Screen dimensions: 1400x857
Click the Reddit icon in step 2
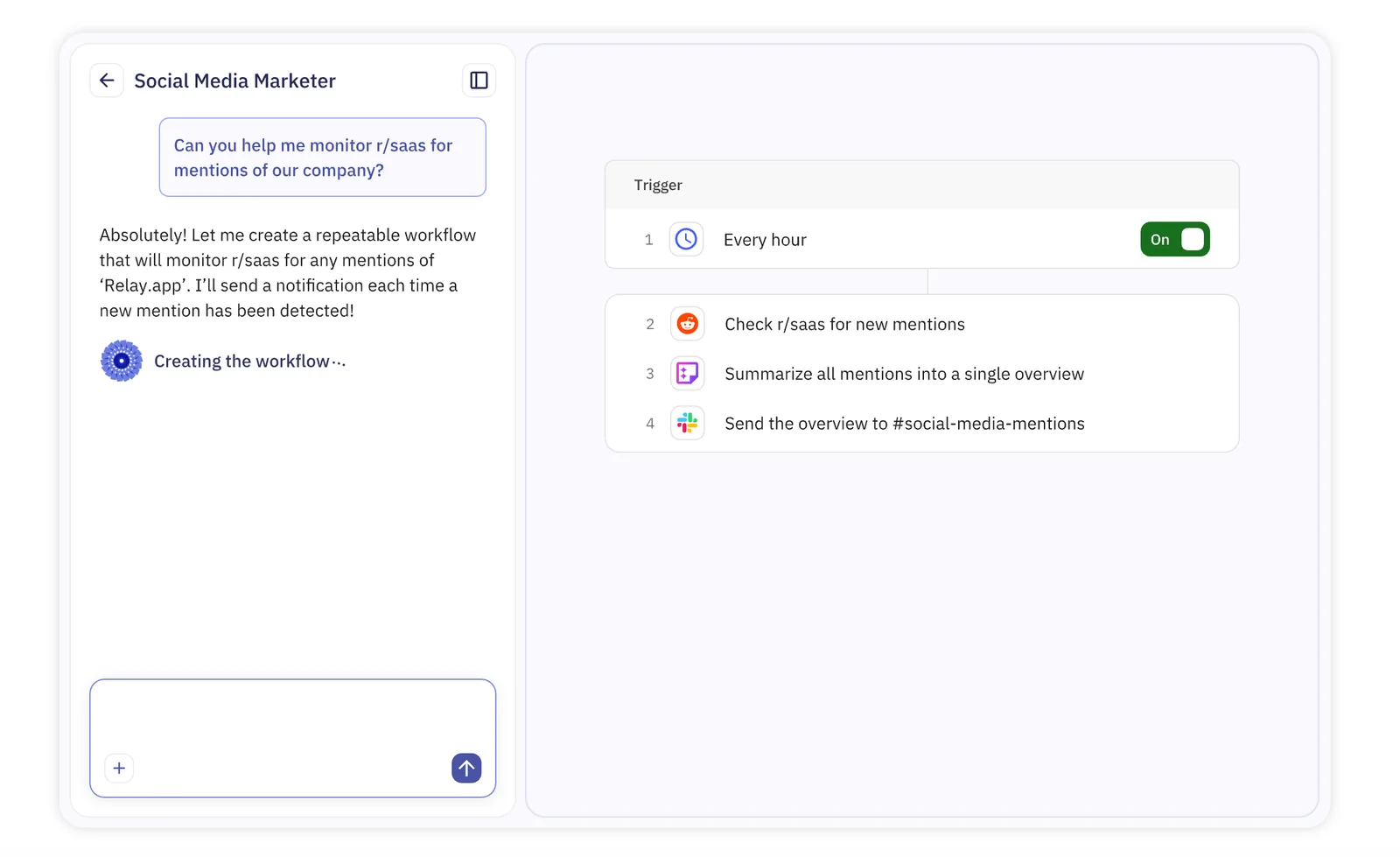pyautogui.click(x=687, y=324)
